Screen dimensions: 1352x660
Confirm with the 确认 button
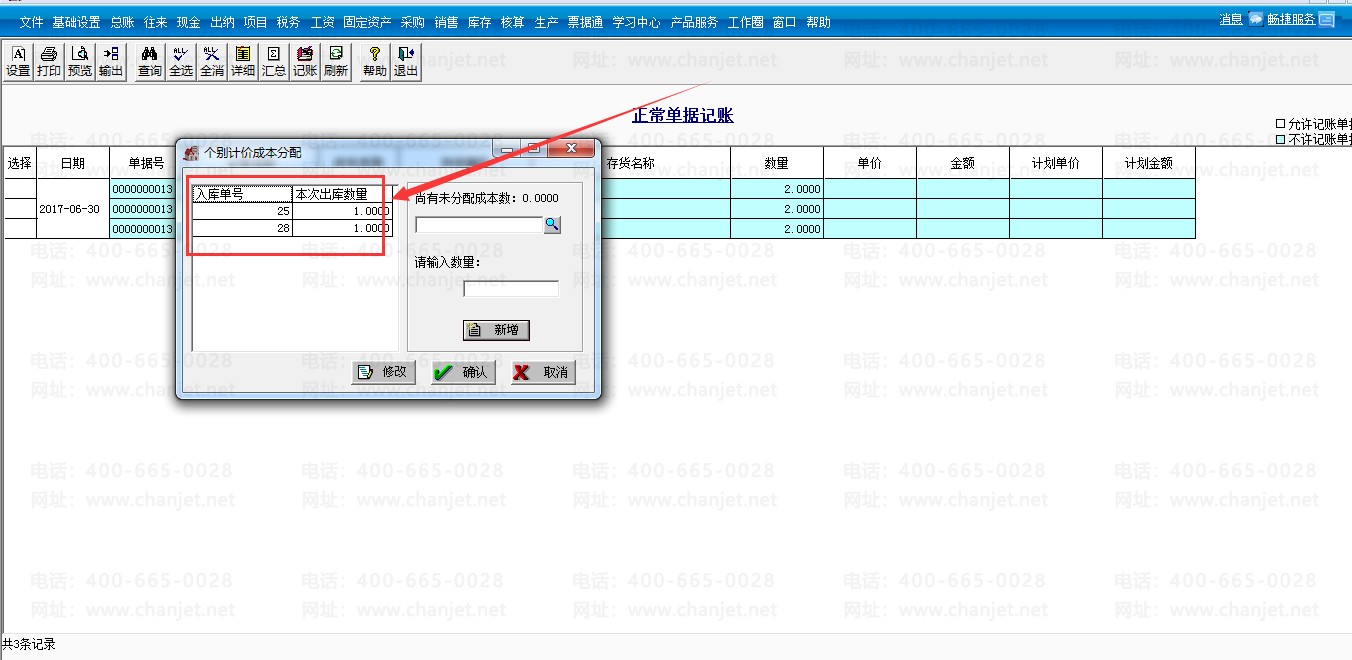(464, 372)
